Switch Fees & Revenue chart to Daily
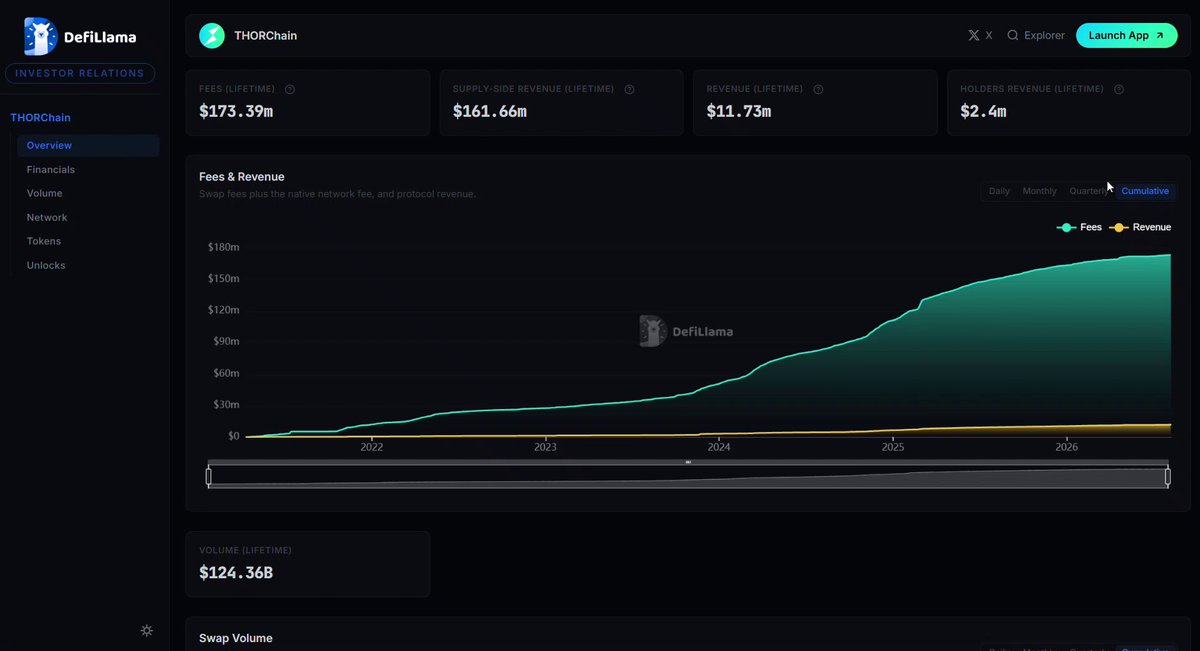Screen dimensions: 1200x651 click(999, 191)
